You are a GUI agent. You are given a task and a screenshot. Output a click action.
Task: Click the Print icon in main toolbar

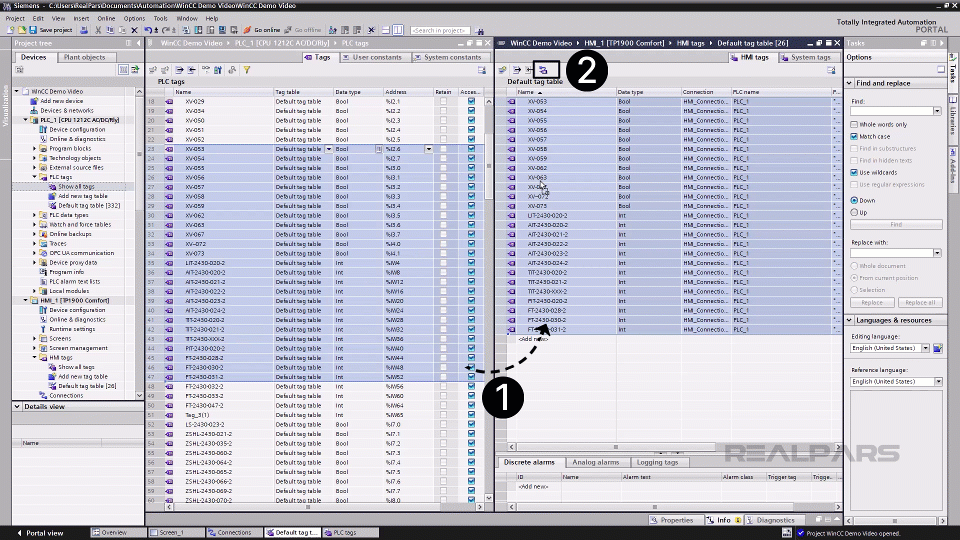pyautogui.click(x=84, y=30)
